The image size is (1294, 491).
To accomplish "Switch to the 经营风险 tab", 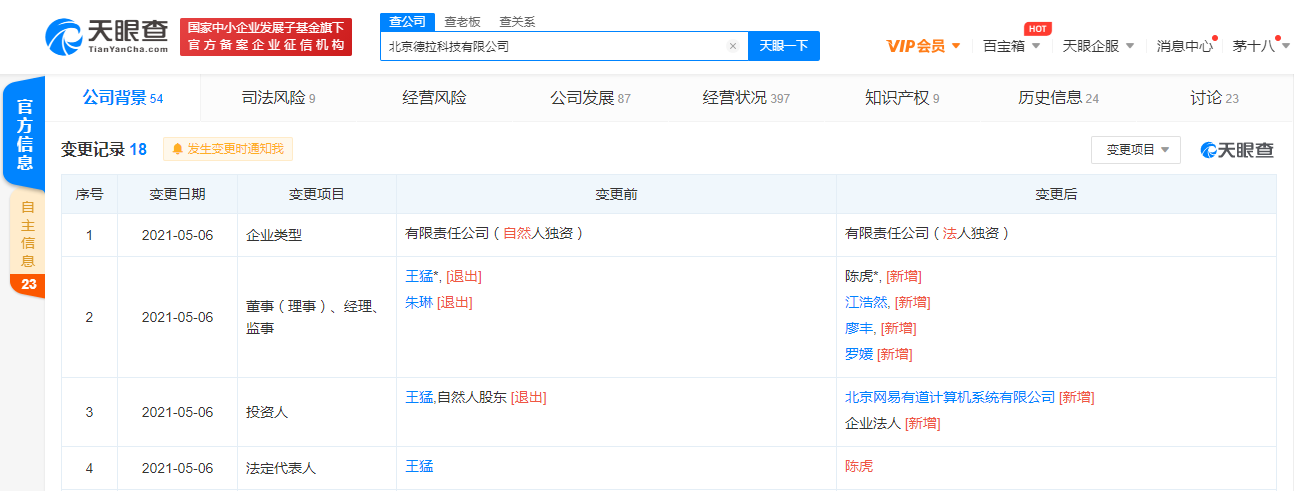I will tap(435, 98).
